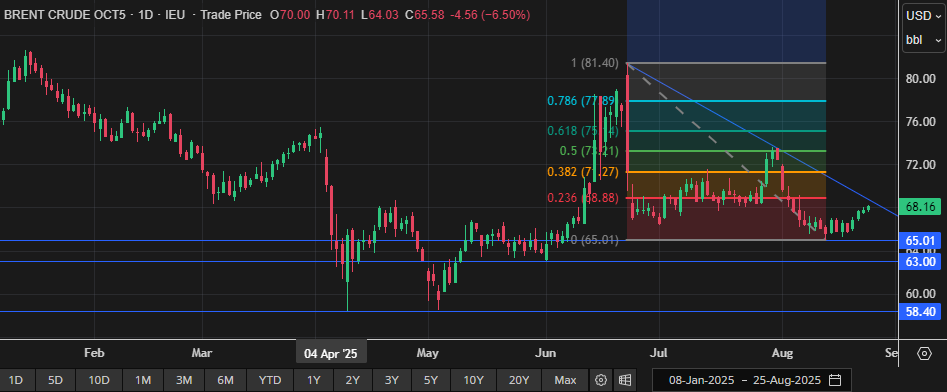Select the 1M time range
This screenshot has height=392, width=947.
143,380
